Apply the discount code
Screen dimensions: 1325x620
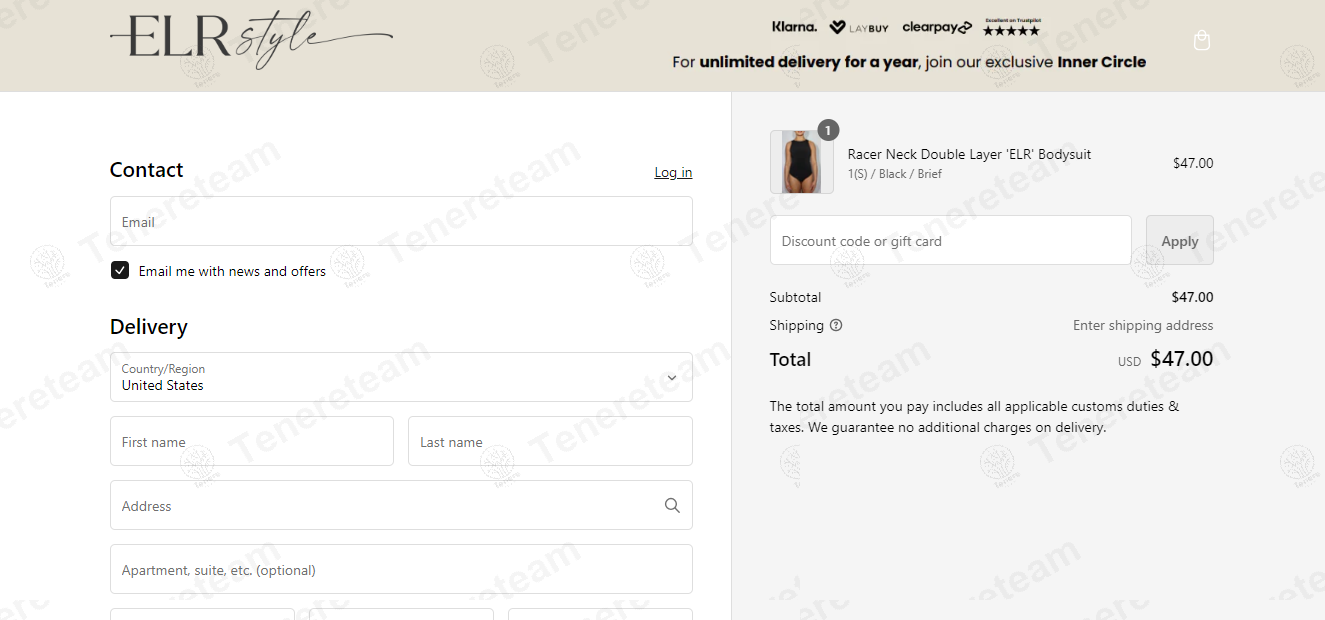pyautogui.click(x=1180, y=240)
